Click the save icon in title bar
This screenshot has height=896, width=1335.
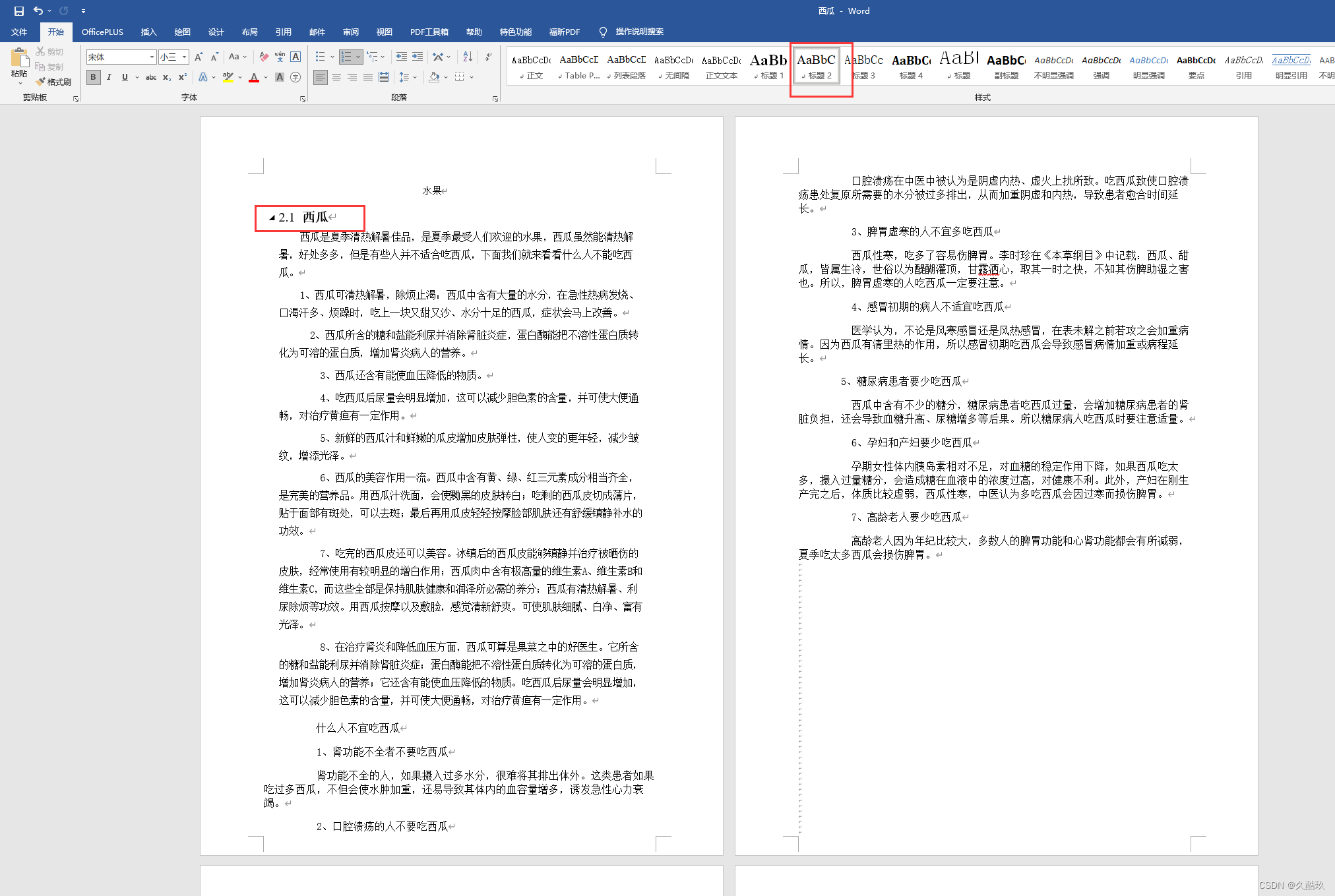pyautogui.click(x=19, y=11)
